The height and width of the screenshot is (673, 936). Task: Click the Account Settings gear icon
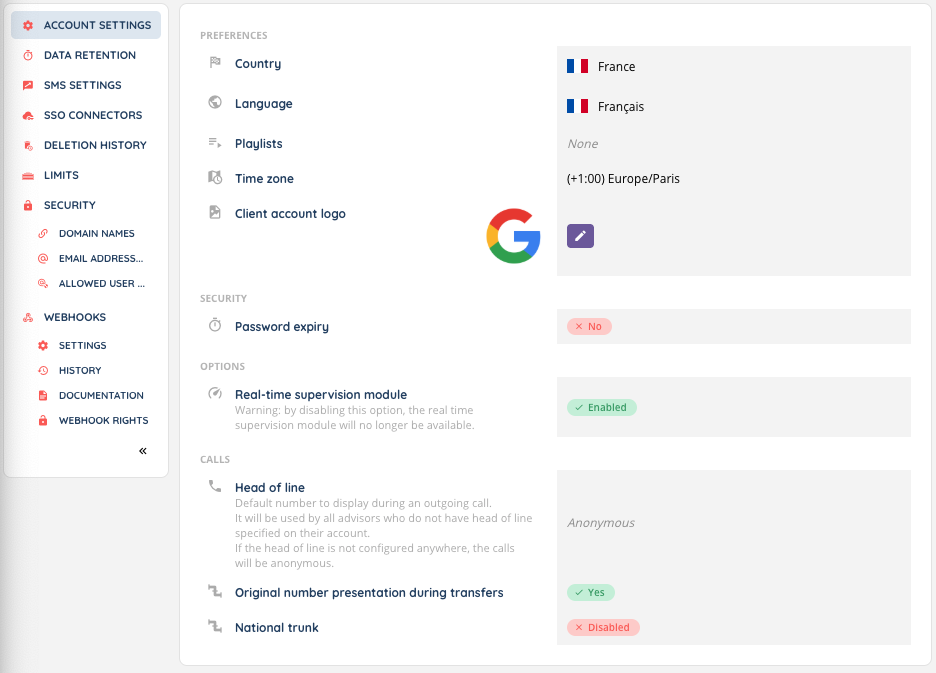(x=28, y=25)
